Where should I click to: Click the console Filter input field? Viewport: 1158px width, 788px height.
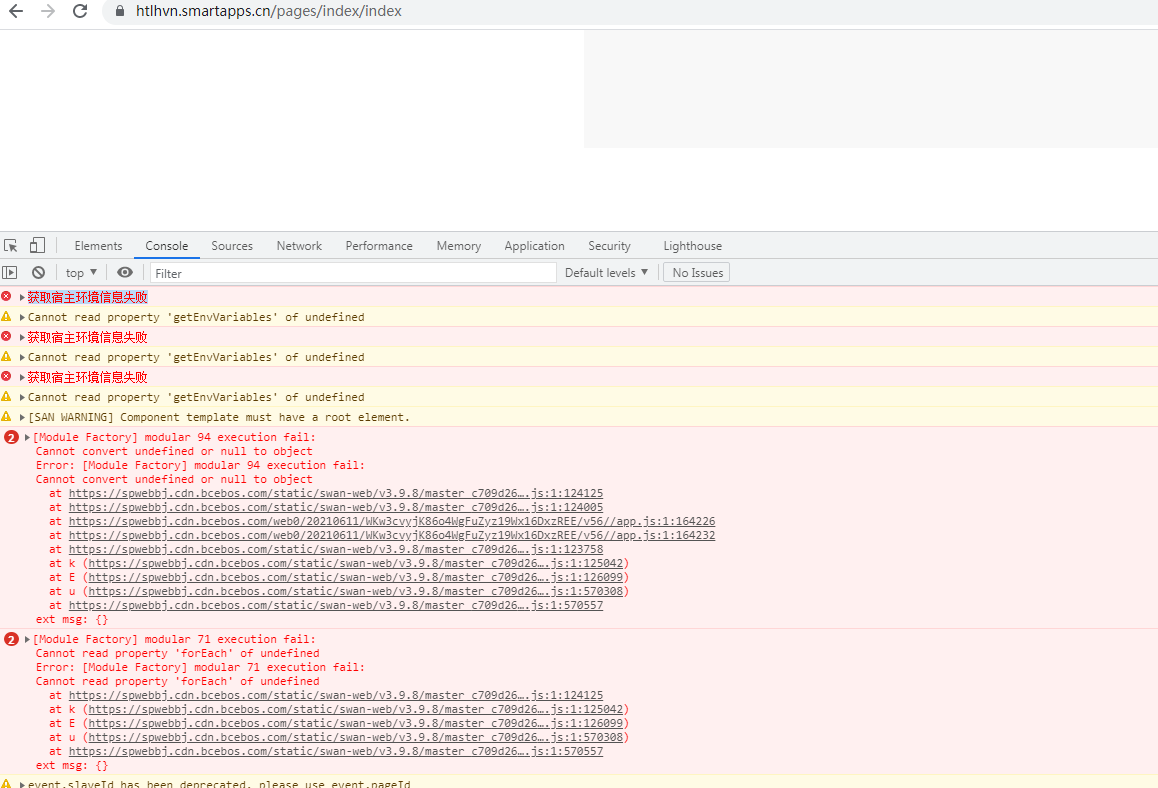pos(353,273)
